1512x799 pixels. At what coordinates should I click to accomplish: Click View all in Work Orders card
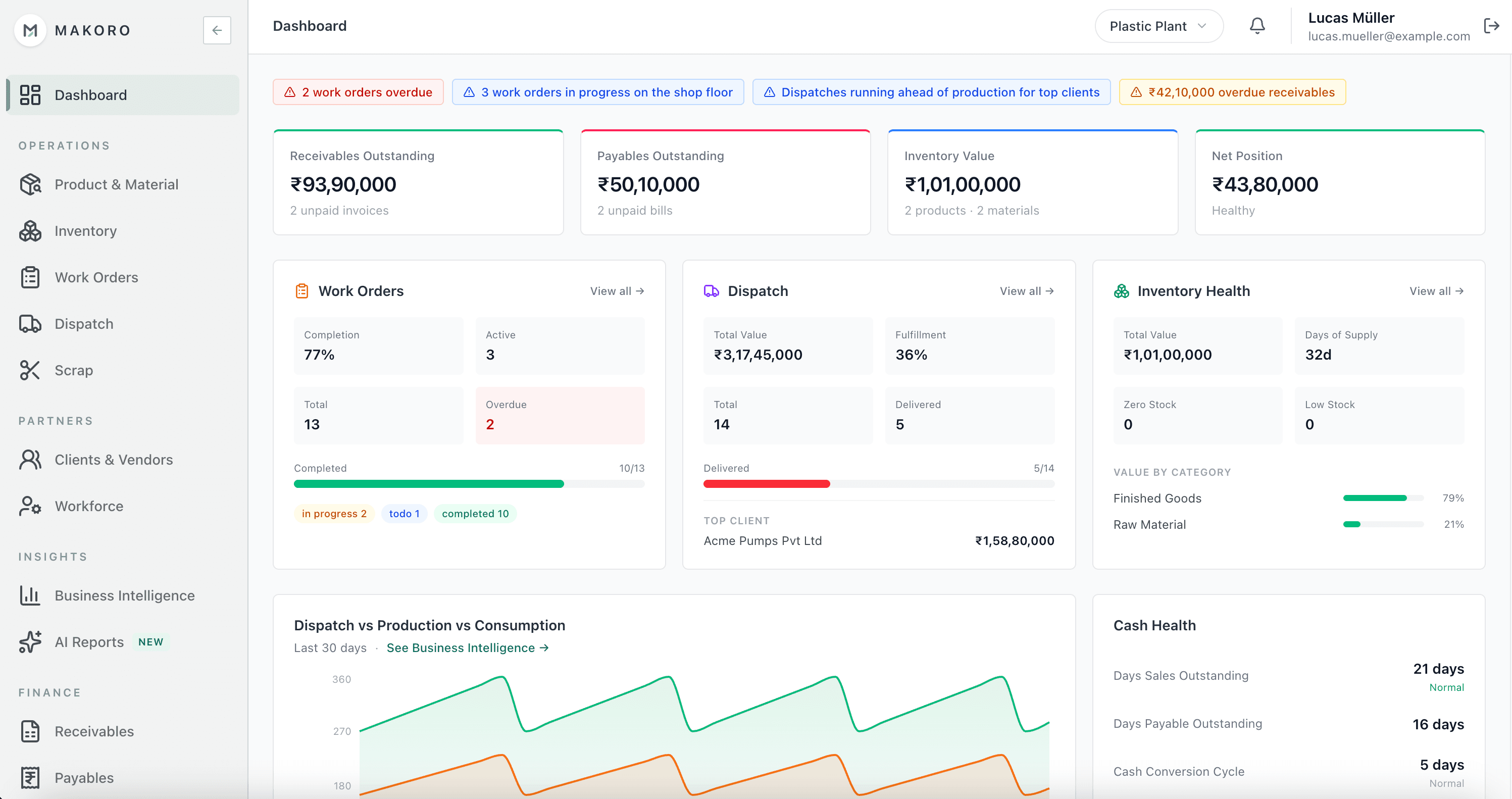616,290
